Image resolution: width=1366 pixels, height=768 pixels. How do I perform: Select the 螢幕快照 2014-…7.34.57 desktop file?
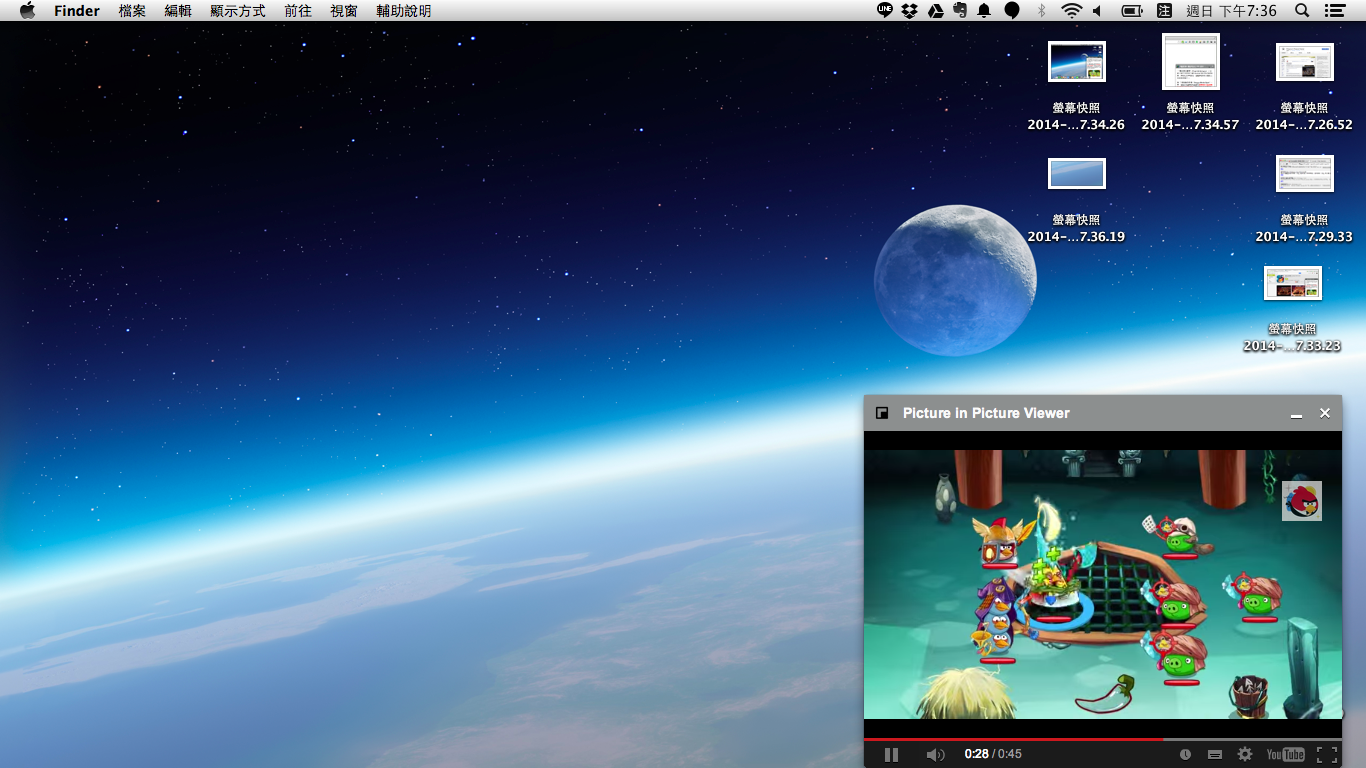pyautogui.click(x=1190, y=82)
